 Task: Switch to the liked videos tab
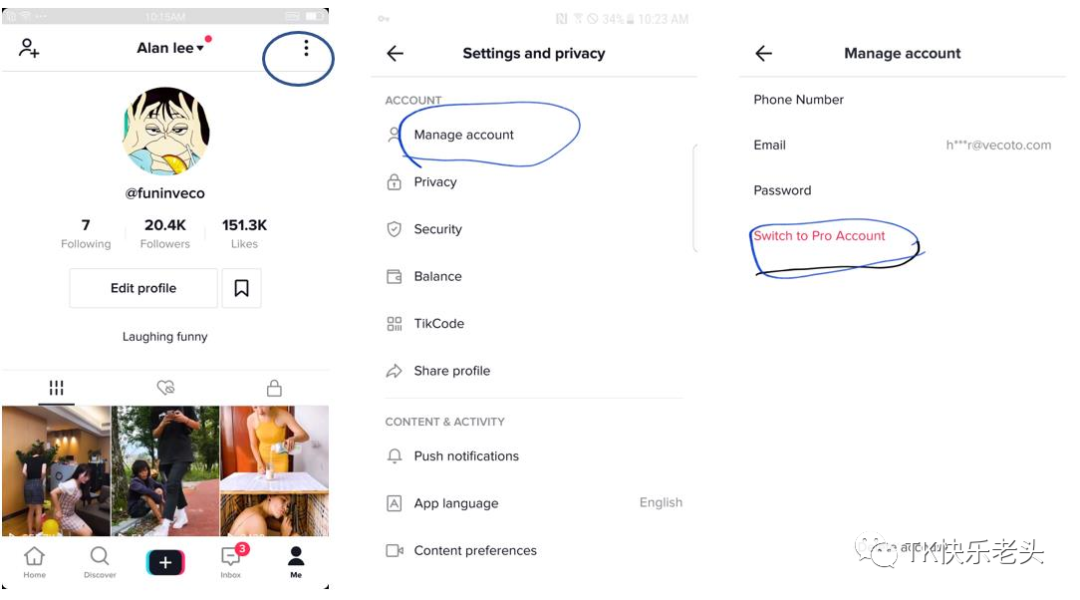(x=165, y=388)
